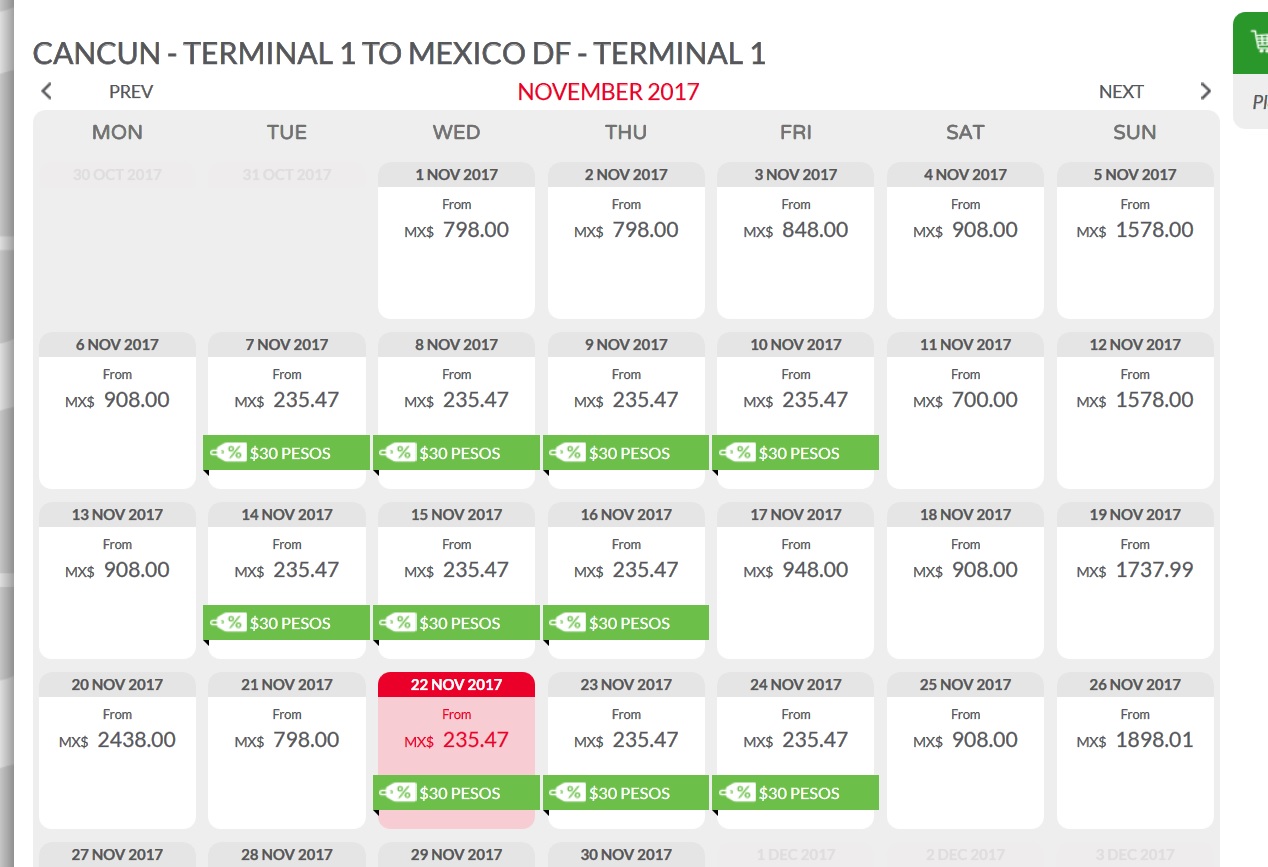Image resolution: width=1268 pixels, height=867 pixels.
Task: Click the discount tag icon on 7 Nov
Action: click(x=228, y=453)
